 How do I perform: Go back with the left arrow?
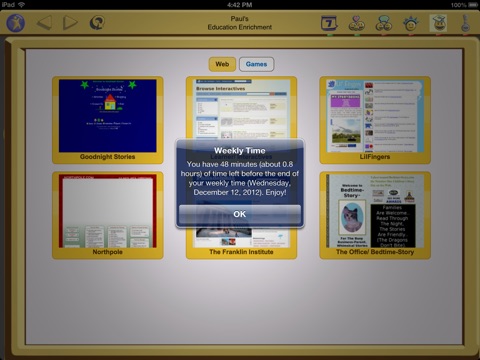(44, 23)
